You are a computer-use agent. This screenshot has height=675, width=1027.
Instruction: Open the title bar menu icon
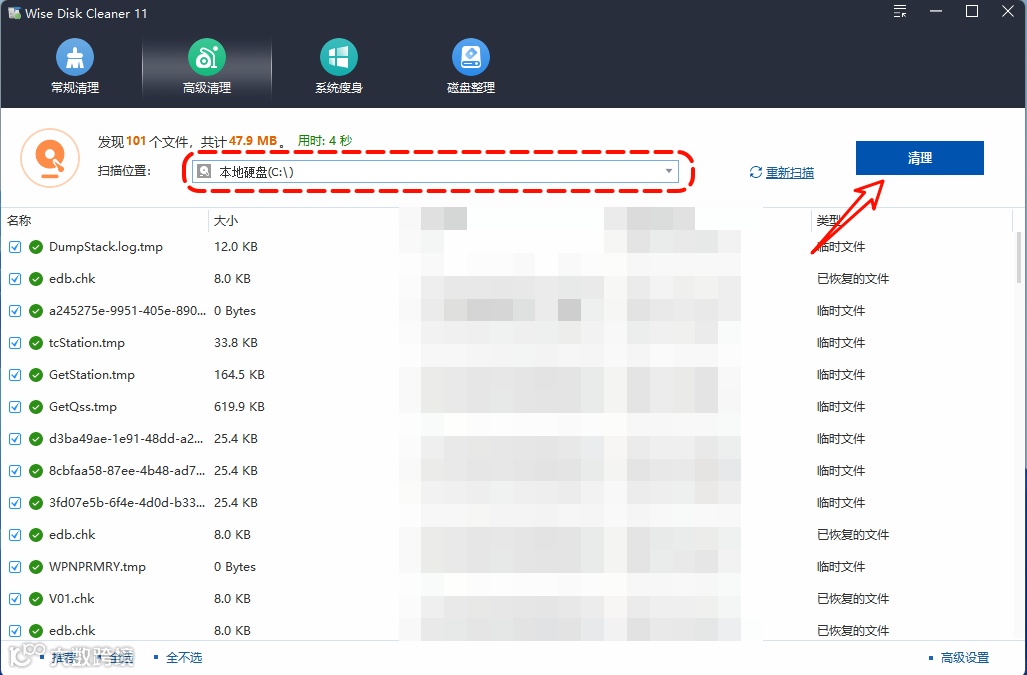click(900, 12)
